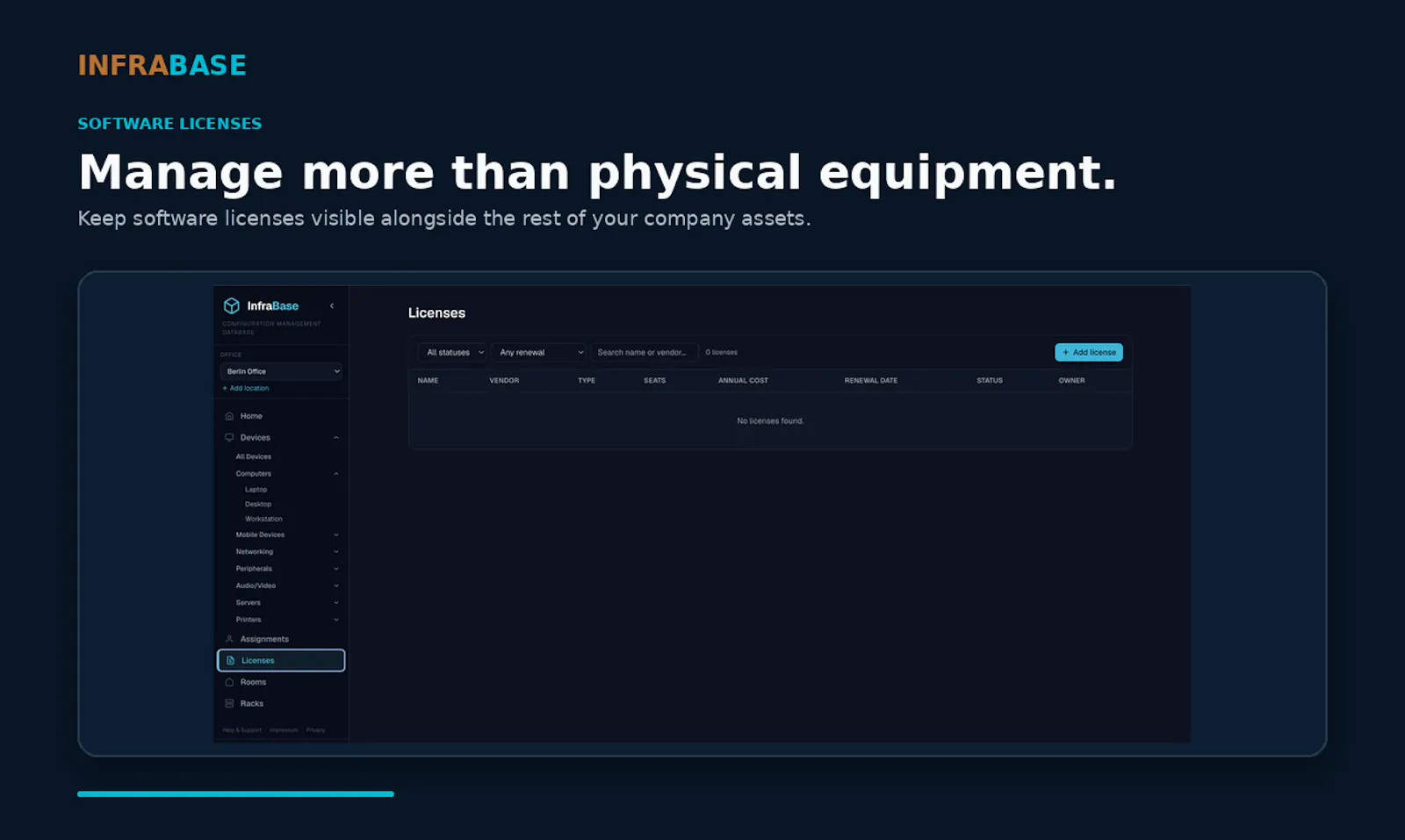This screenshot has width=1405, height=840.
Task: Open the All statuses filter dropdown
Action: tap(452, 352)
